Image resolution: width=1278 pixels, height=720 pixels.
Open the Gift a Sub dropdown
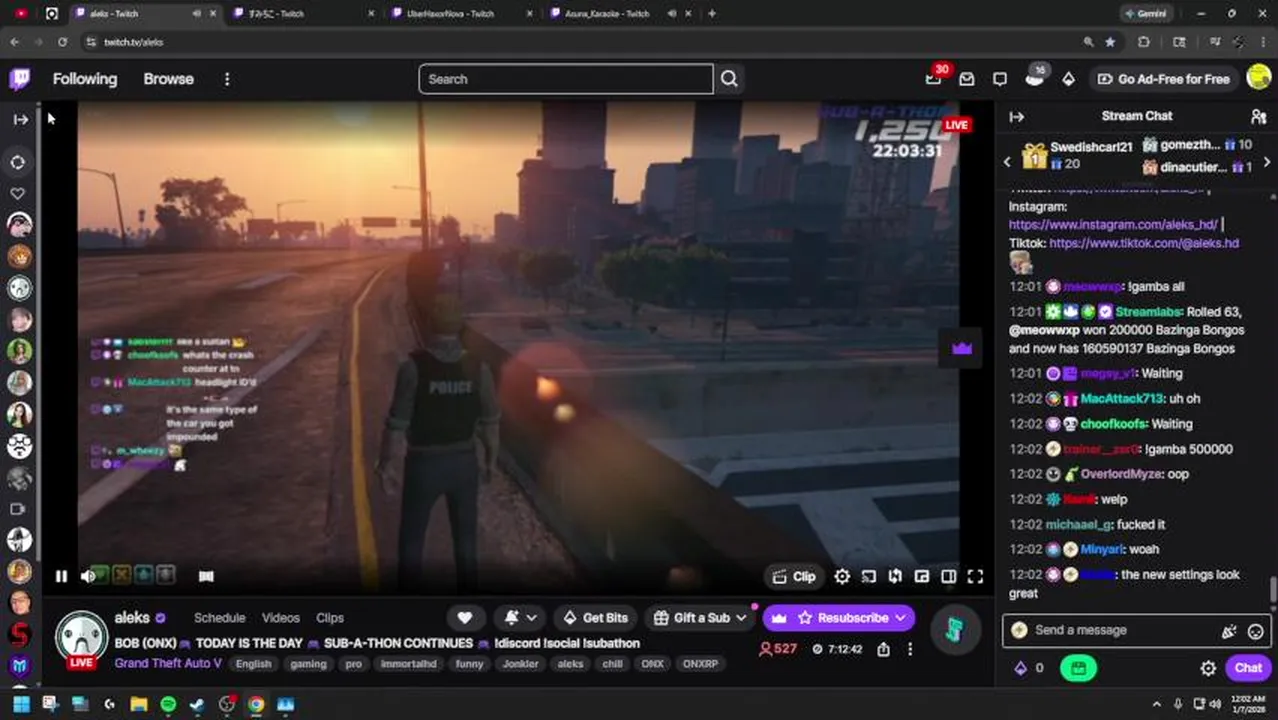pos(700,618)
